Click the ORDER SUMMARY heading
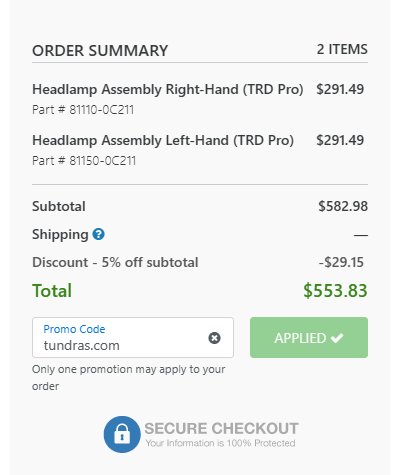Screen dimensions: 394x475 (x=100, y=51)
